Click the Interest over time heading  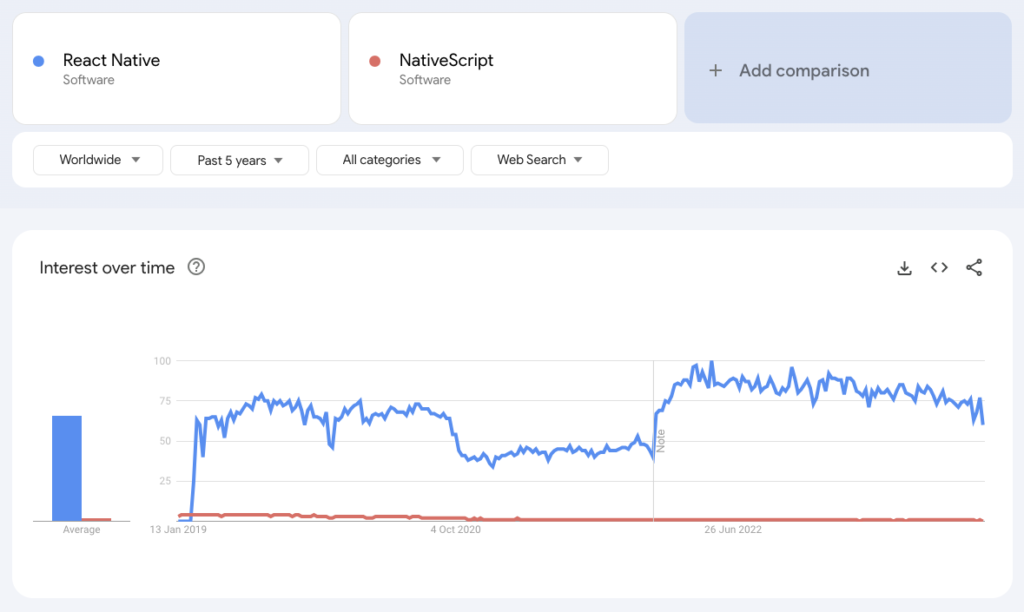(107, 268)
